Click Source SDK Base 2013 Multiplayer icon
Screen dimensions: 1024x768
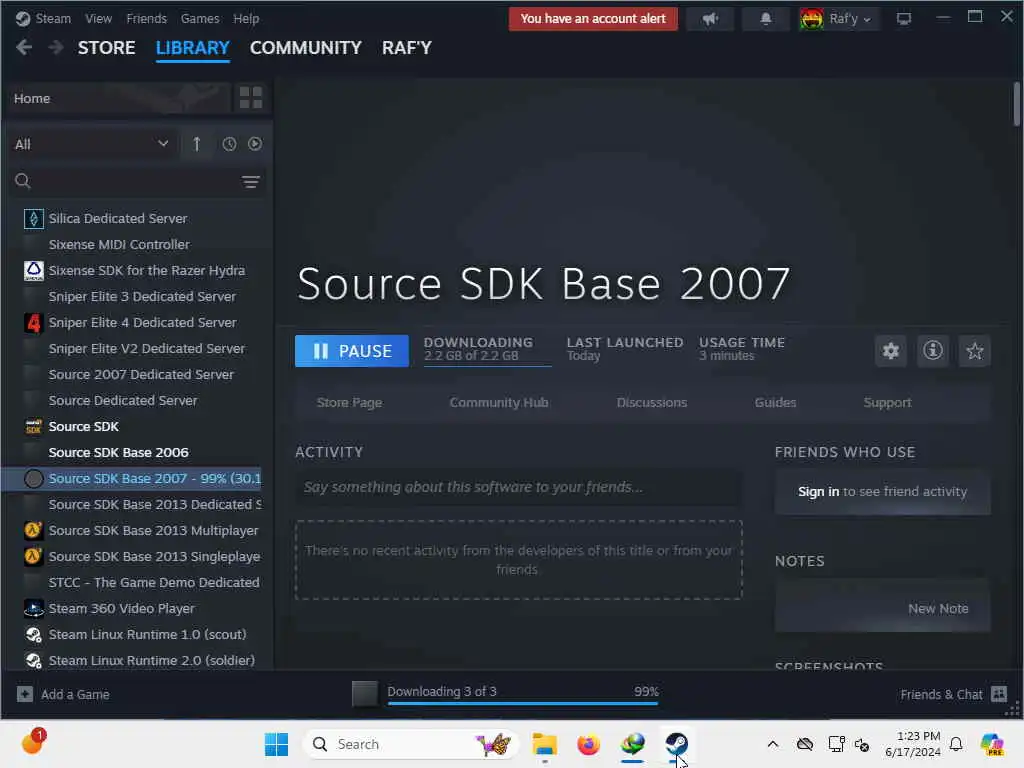[33, 530]
